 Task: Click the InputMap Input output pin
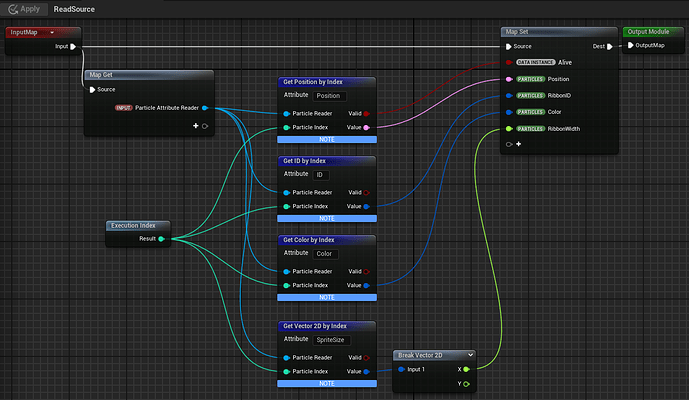coord(73,47)
